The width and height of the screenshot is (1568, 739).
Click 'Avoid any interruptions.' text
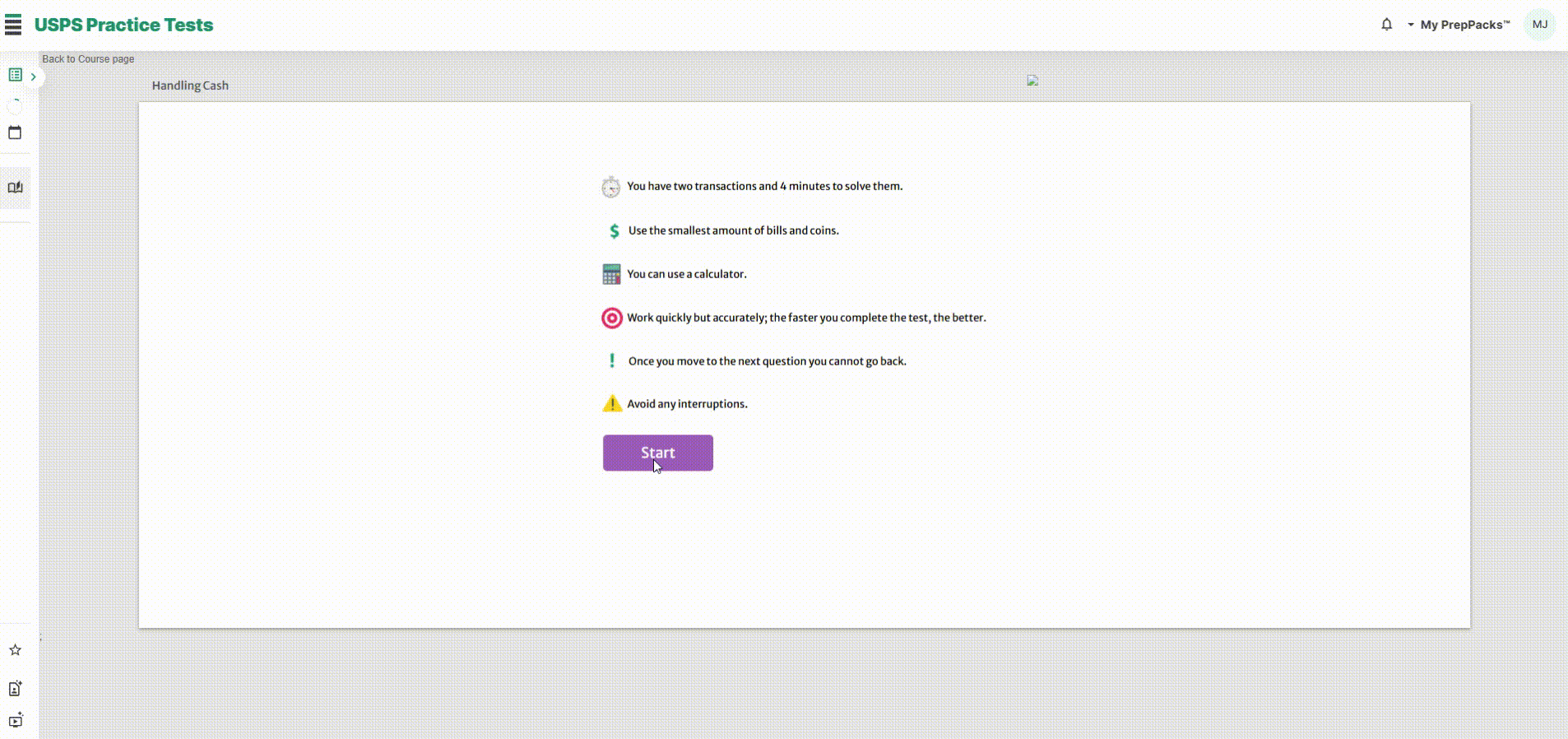click(x=687, y=404)
